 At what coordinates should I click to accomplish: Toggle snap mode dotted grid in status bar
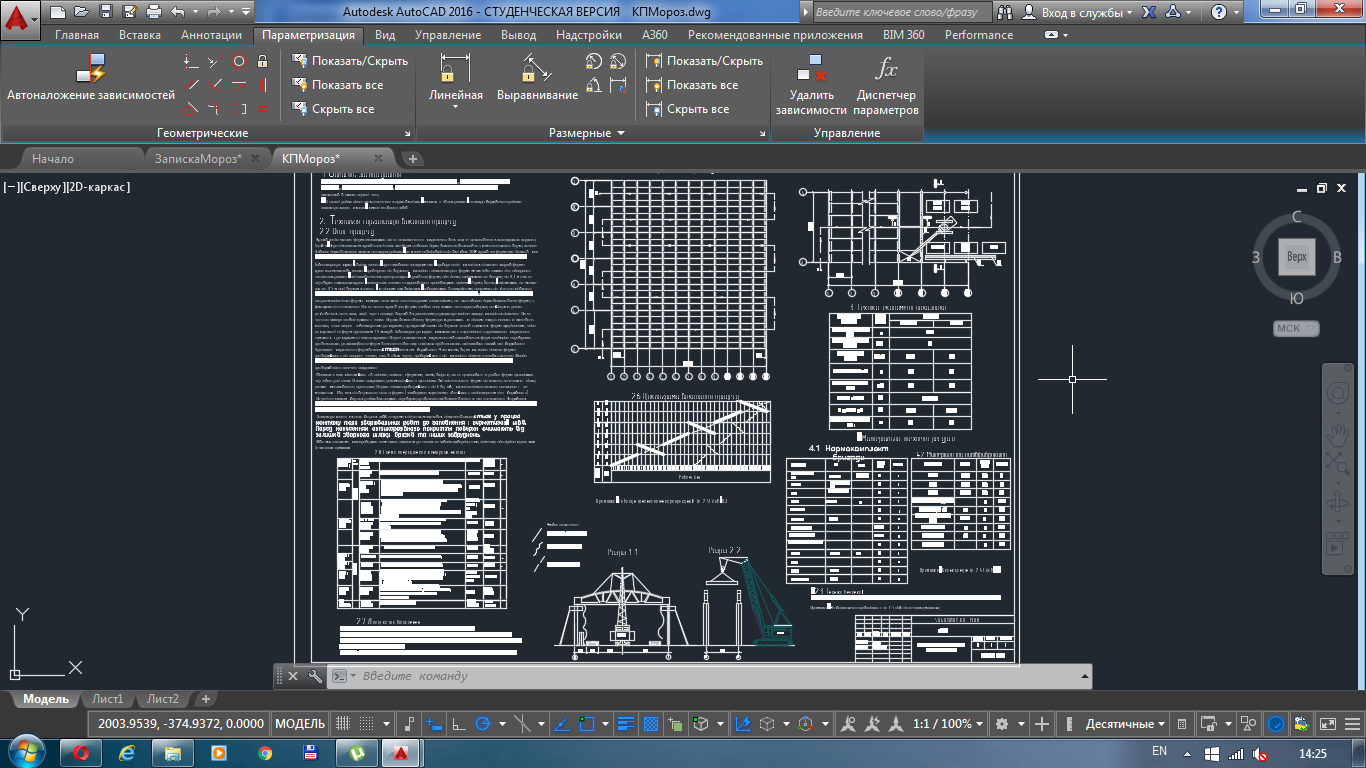[x=368, y=724]
